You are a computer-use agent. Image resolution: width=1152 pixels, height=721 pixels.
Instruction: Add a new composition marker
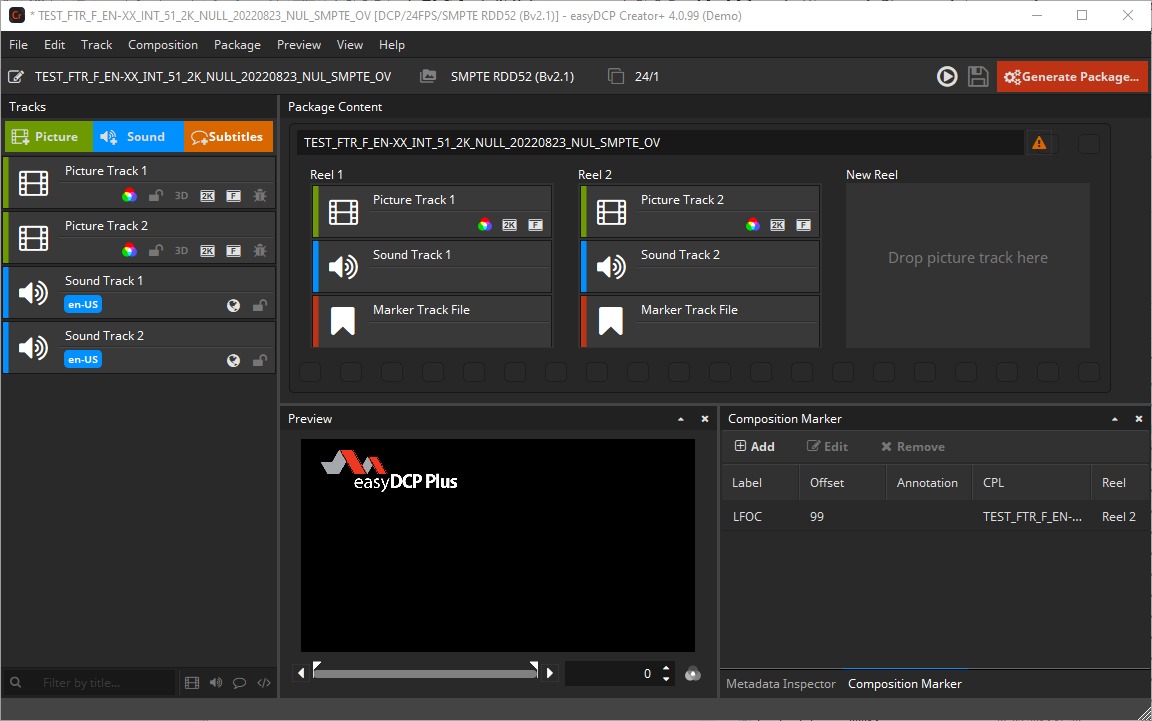[754, 447]
